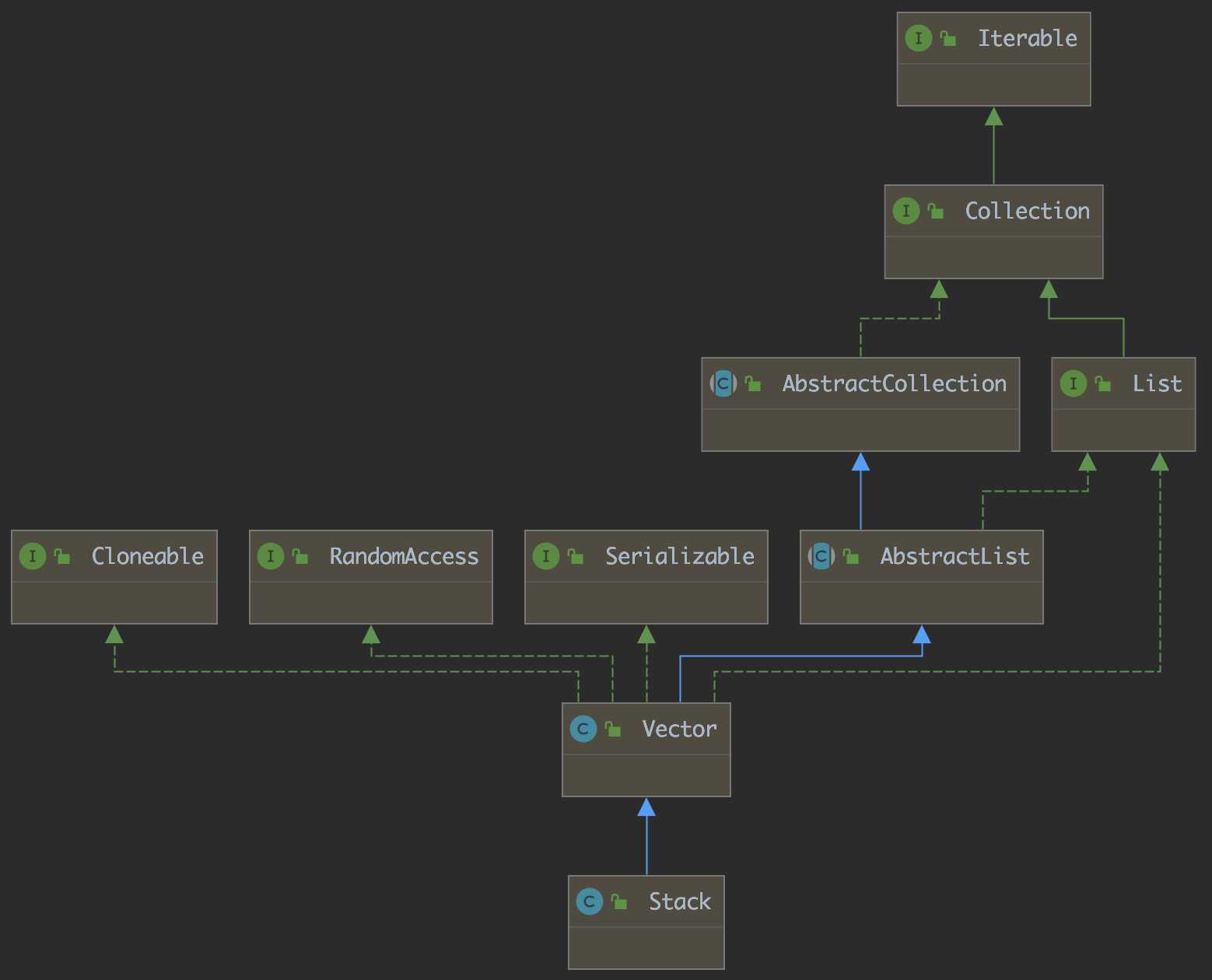
Task: Select the List name label
Action: [1157, 383]
